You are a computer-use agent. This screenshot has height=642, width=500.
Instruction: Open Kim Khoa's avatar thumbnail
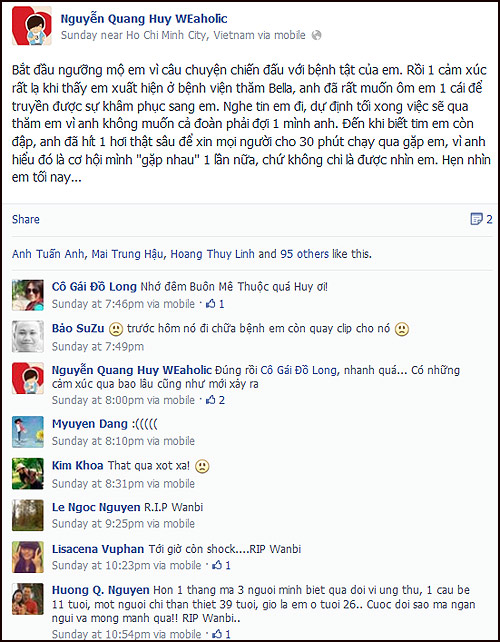[x=28, y=474]
